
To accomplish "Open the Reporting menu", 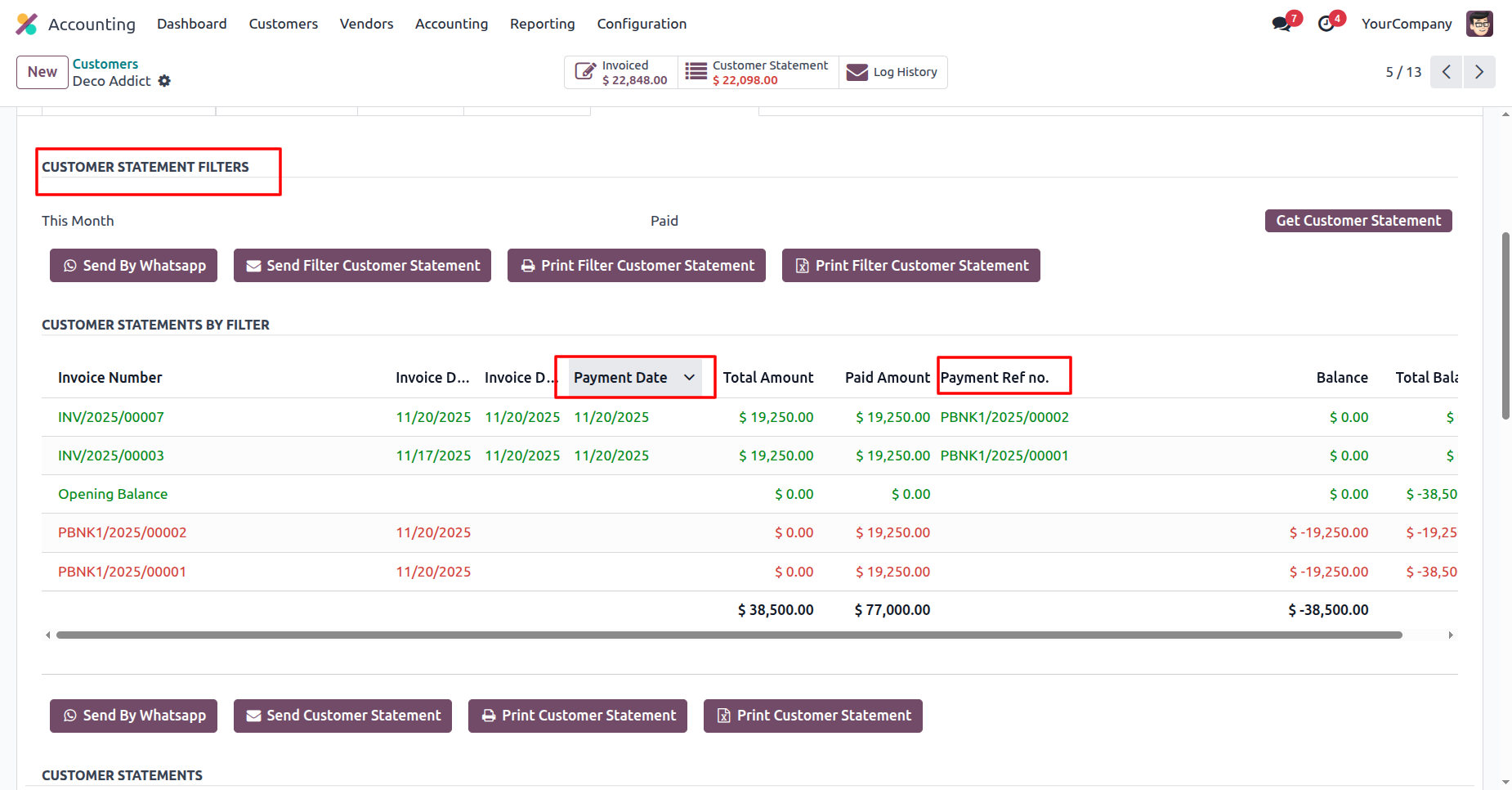I will (542, 24).
